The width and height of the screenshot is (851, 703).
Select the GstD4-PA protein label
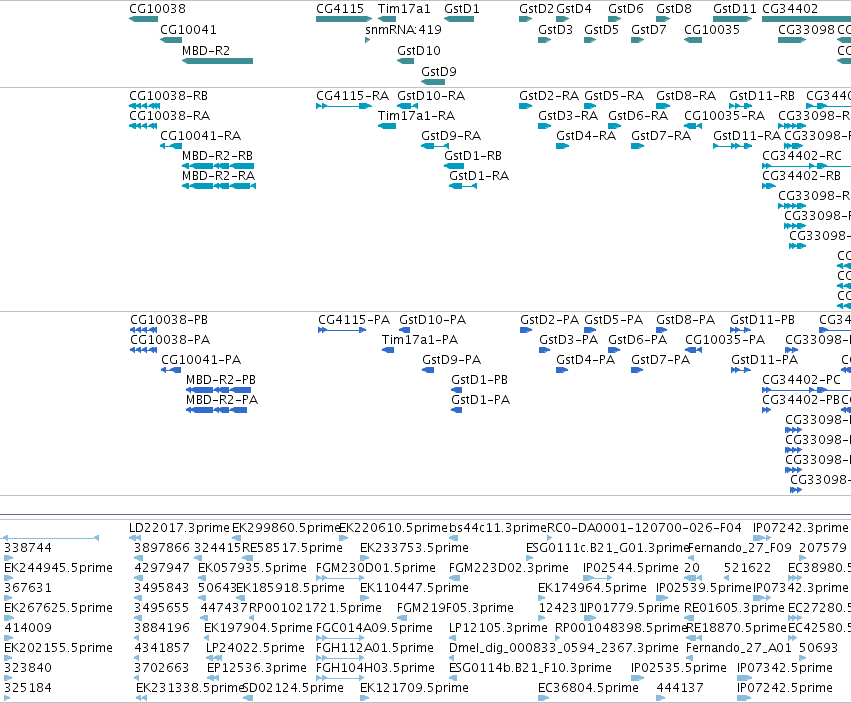[x=585, y=360]
